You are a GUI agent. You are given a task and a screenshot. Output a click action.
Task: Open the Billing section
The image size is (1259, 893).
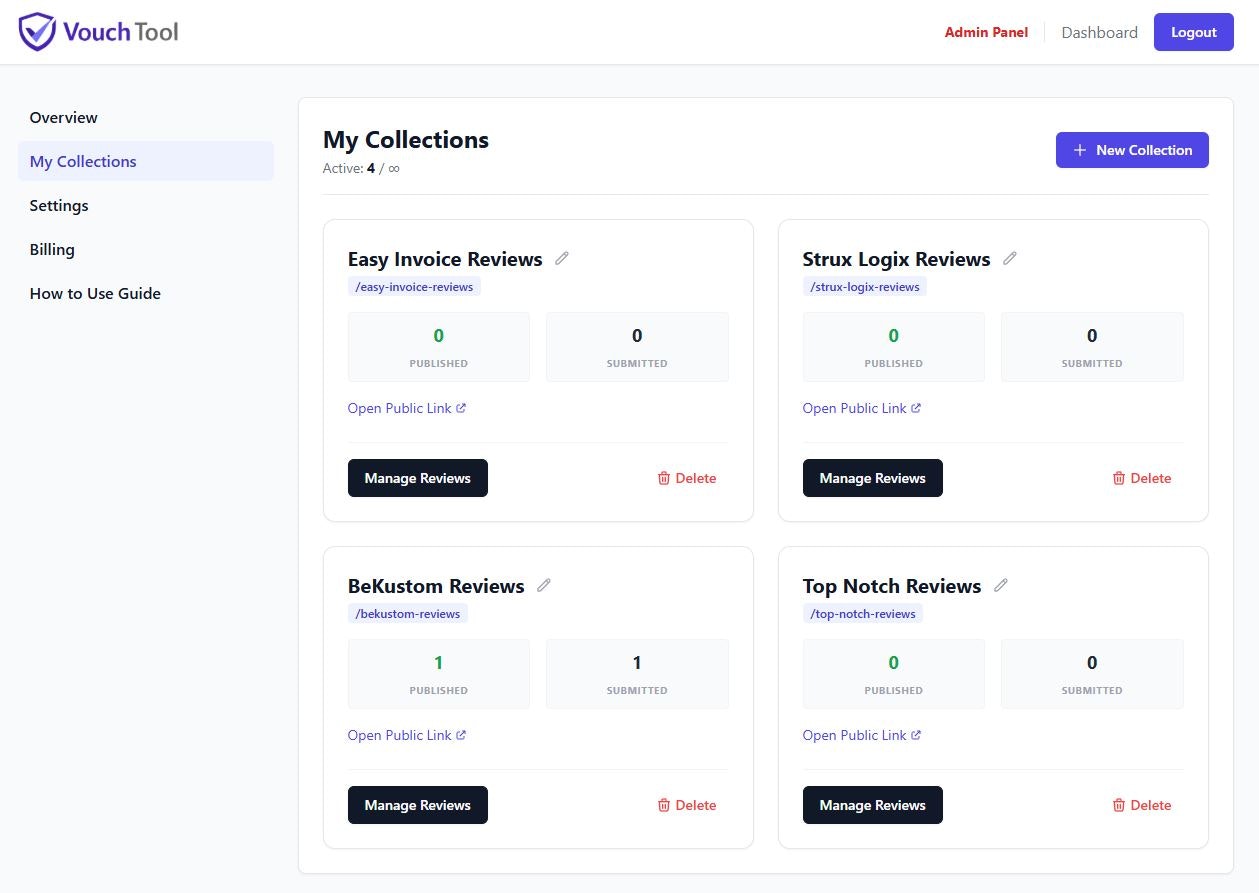pyautogui.click(x=52, y=249)
